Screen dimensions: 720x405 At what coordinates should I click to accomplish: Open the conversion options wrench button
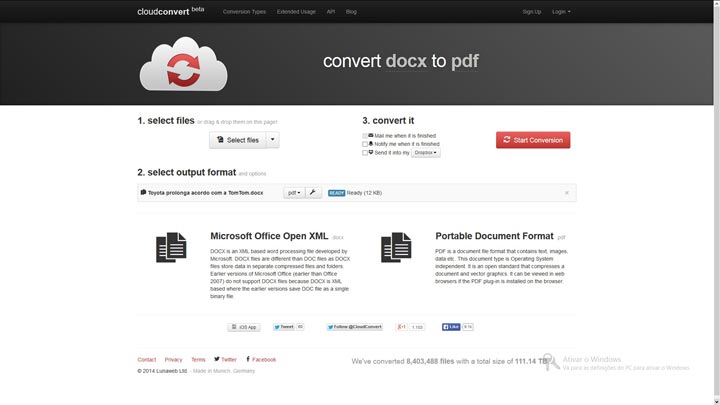tap(313, 192)
